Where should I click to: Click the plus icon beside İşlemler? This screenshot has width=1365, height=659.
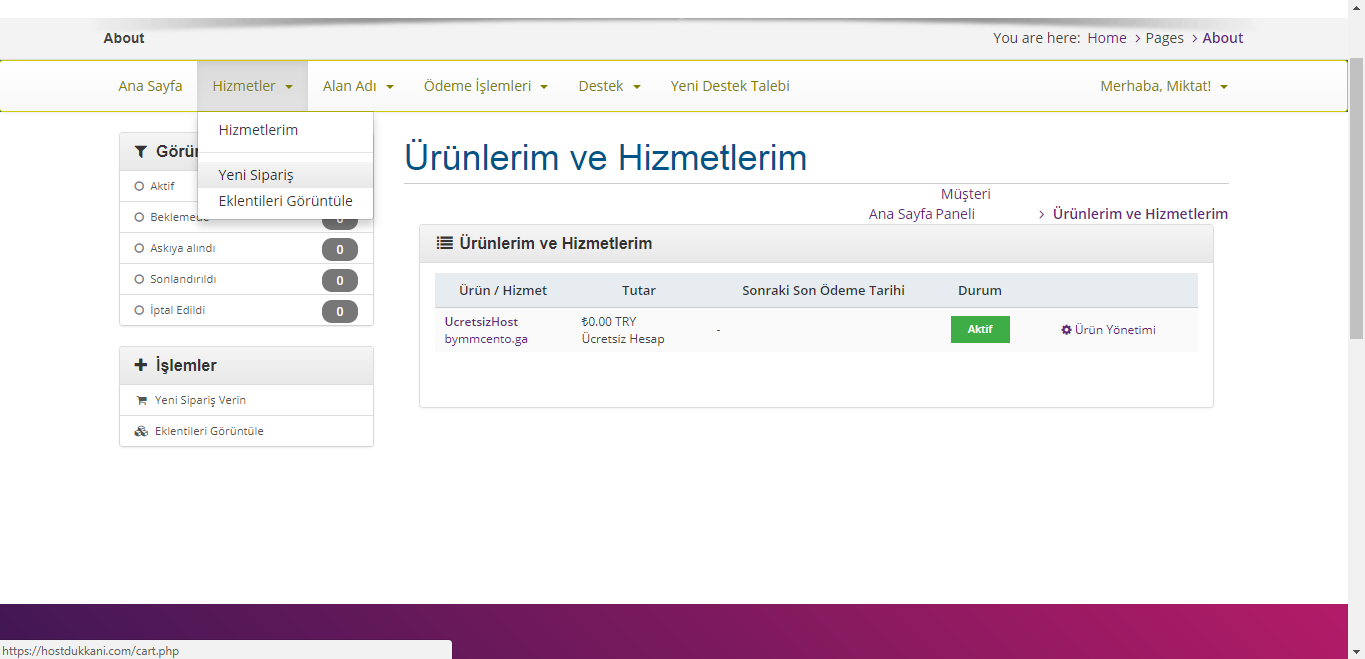pos(141,366)
